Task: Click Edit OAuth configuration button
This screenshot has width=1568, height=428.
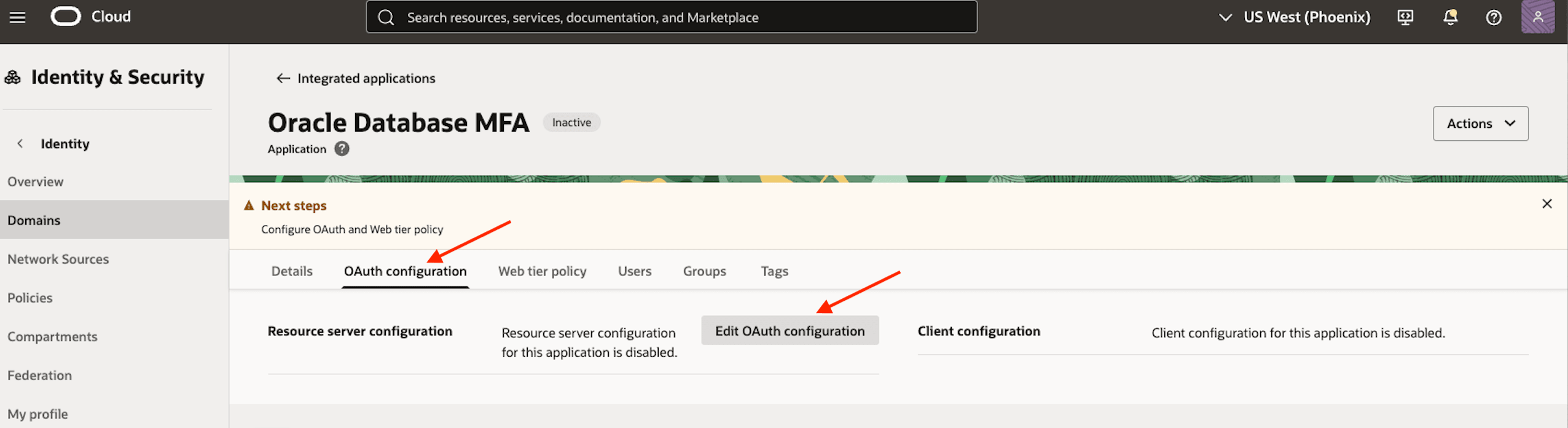Action: (x=790, y=331)
